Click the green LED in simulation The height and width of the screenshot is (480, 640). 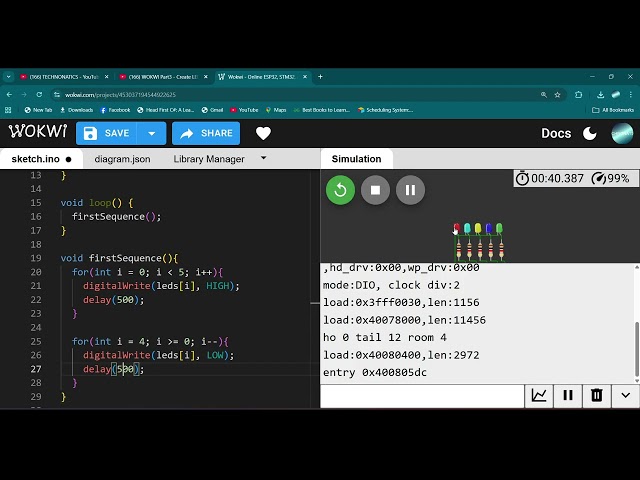point(499,228)
